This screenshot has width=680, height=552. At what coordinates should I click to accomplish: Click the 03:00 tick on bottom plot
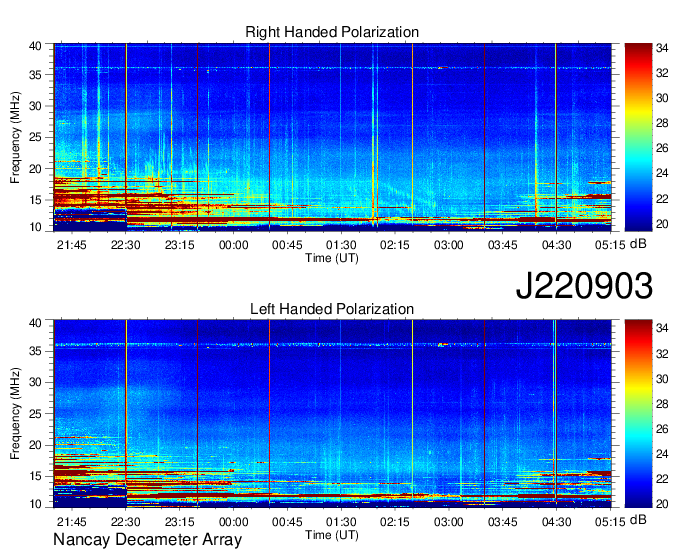point(449,522)
